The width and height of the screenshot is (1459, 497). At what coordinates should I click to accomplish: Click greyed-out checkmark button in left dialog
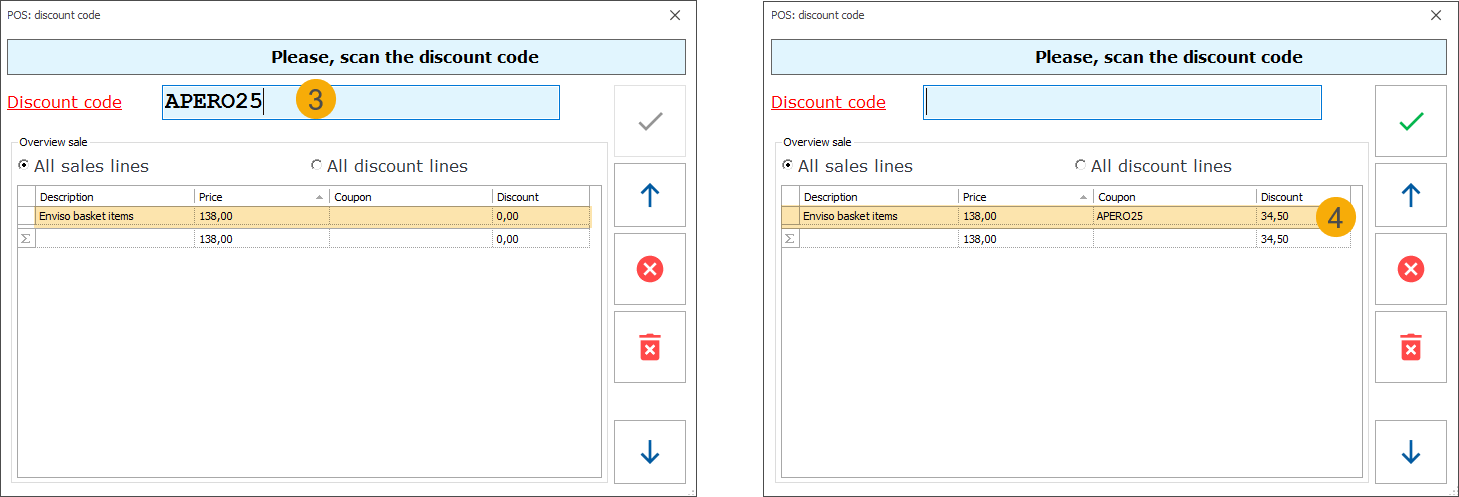point(649,121)
